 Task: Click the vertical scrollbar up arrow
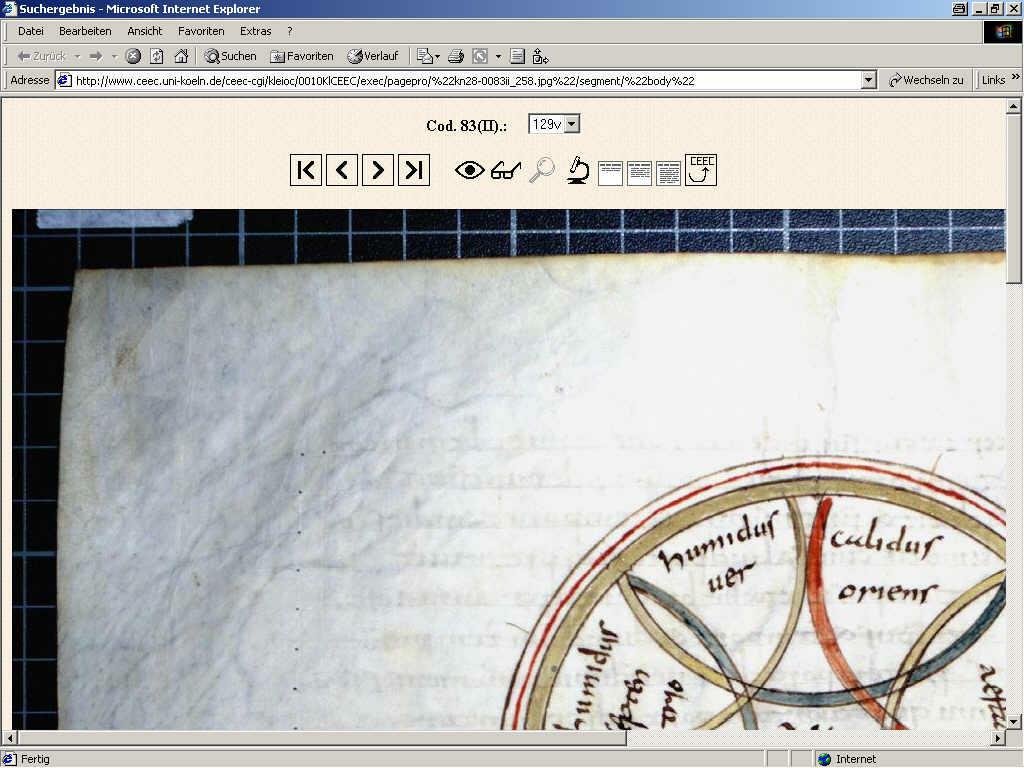click(x=1013, y=106)
